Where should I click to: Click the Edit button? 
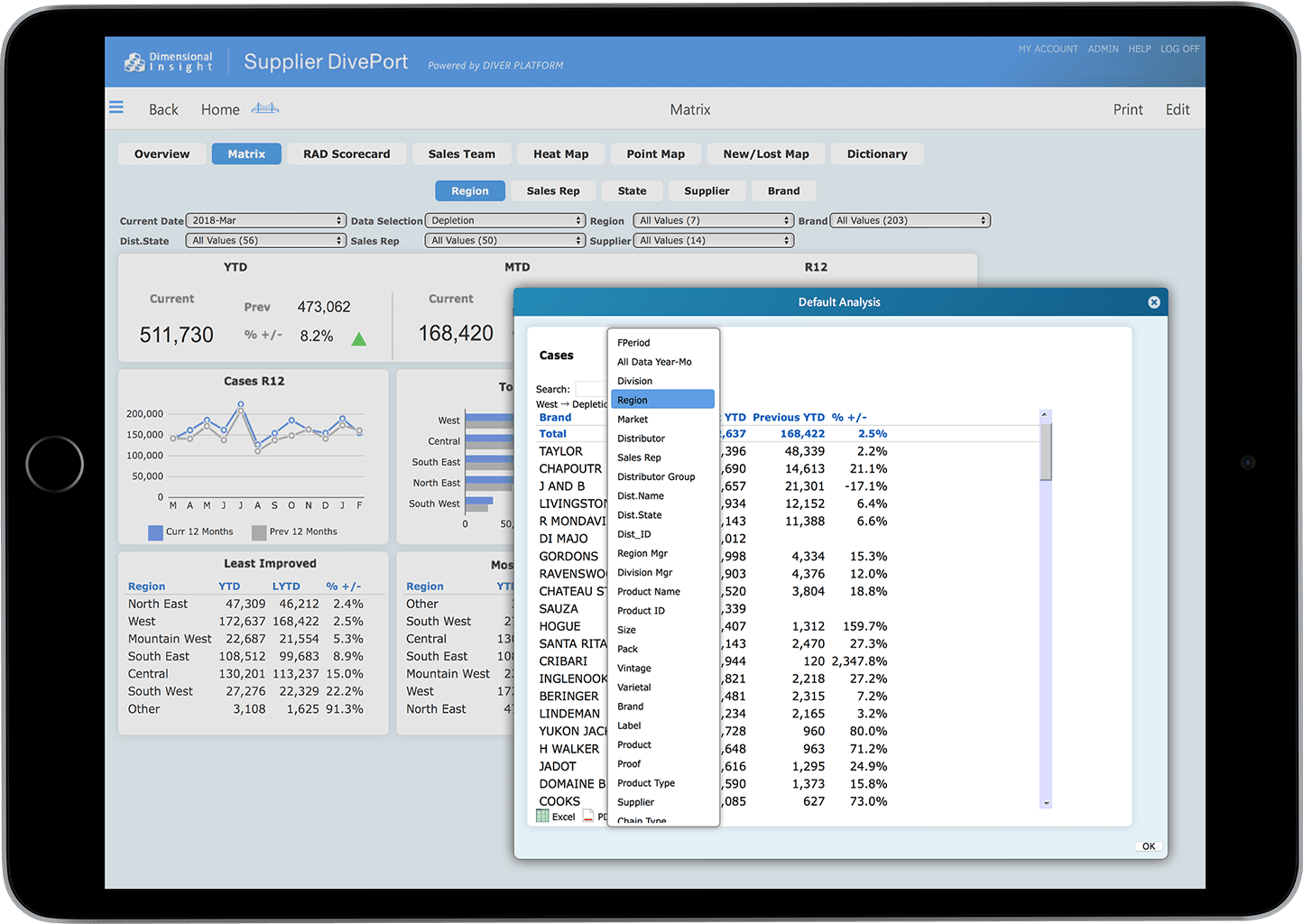click(x=1177, y=109)
